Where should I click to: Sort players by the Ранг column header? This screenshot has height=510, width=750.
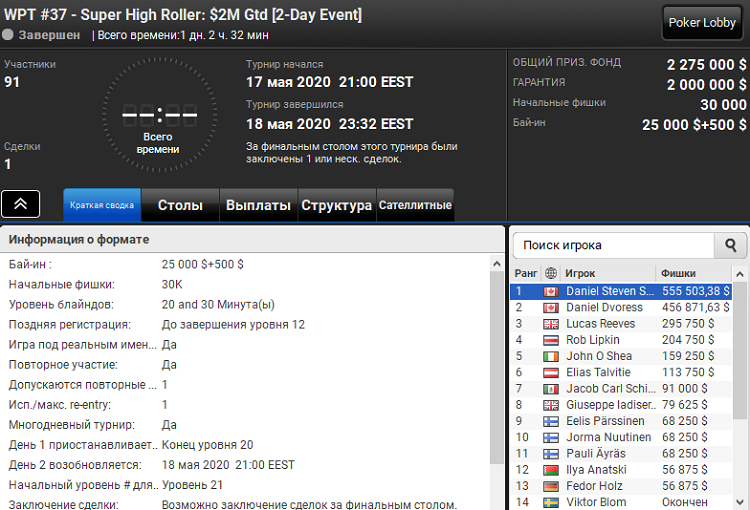[x=526, y=273]
